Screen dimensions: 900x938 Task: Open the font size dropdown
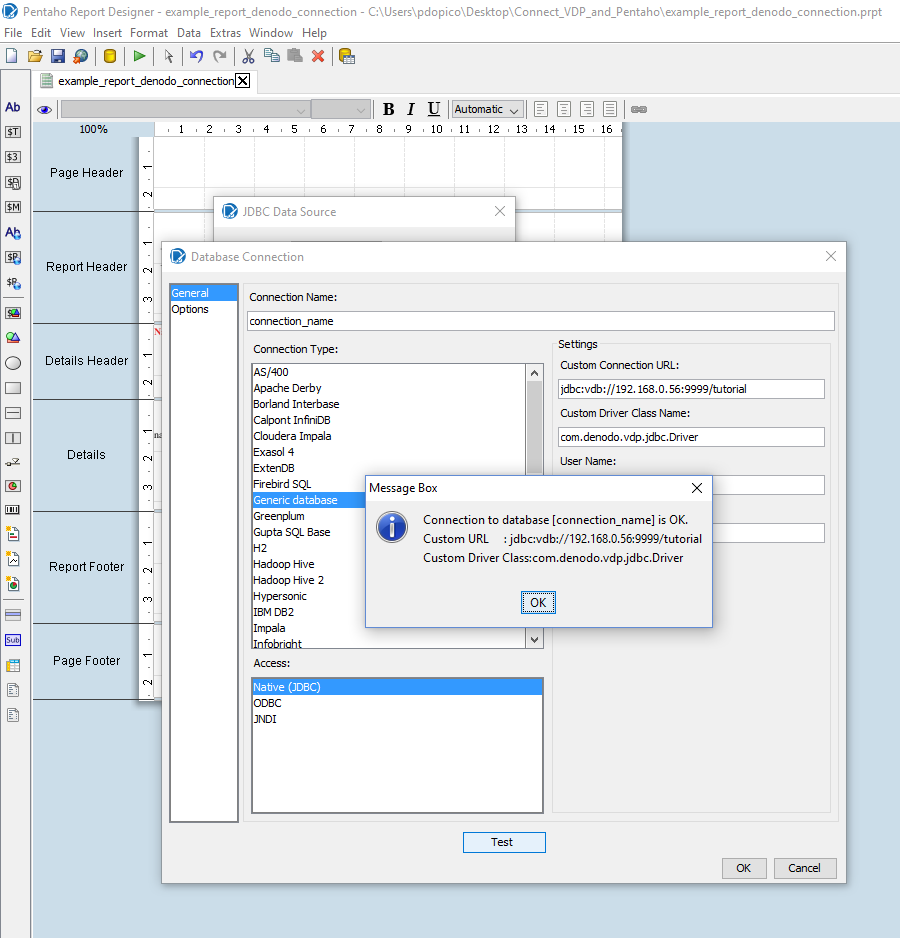(x=340, y=109)
